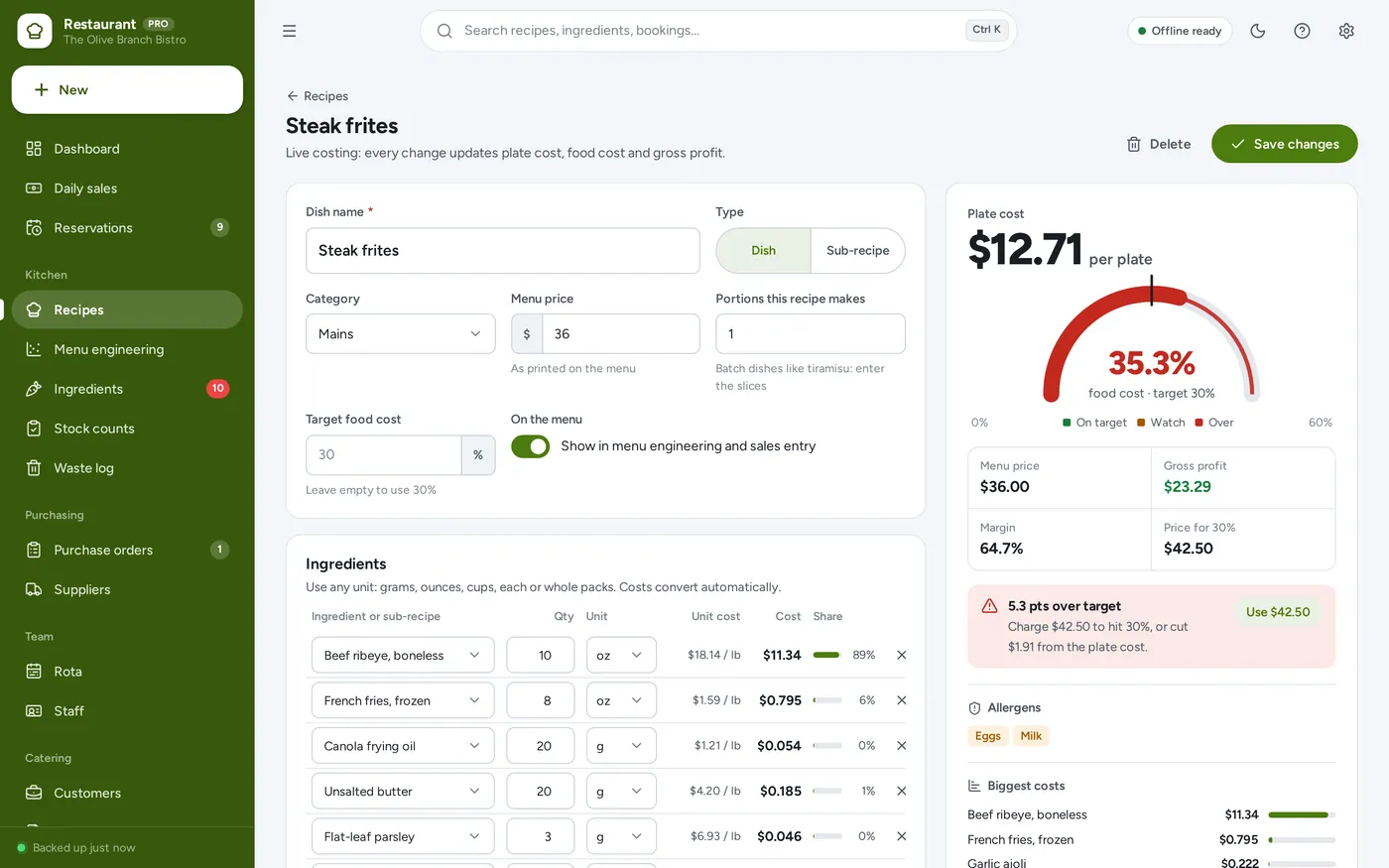Toggle the On the menu switch
This screenshot has width=1389, height=868.
[531, 446]
